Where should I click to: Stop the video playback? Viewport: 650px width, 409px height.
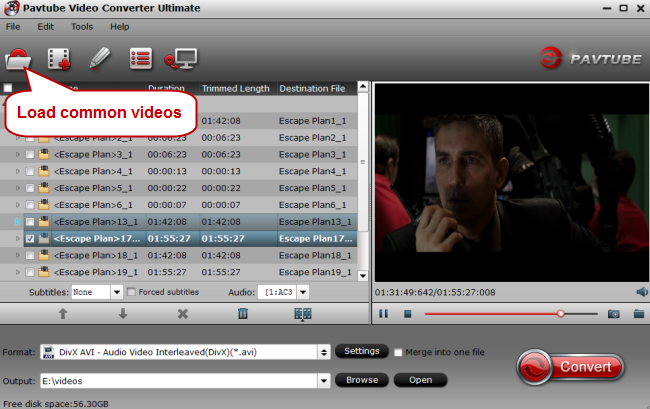point(407,314)
